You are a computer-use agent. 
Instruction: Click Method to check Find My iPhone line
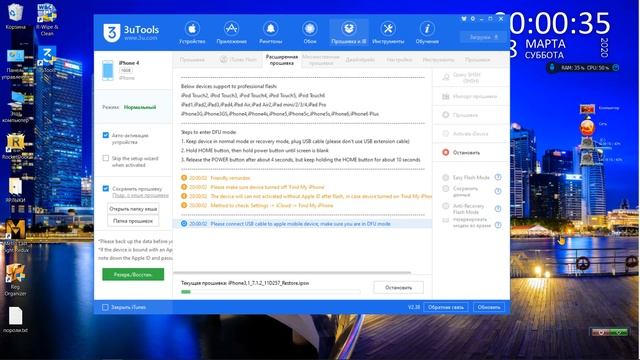coord(257,205)
